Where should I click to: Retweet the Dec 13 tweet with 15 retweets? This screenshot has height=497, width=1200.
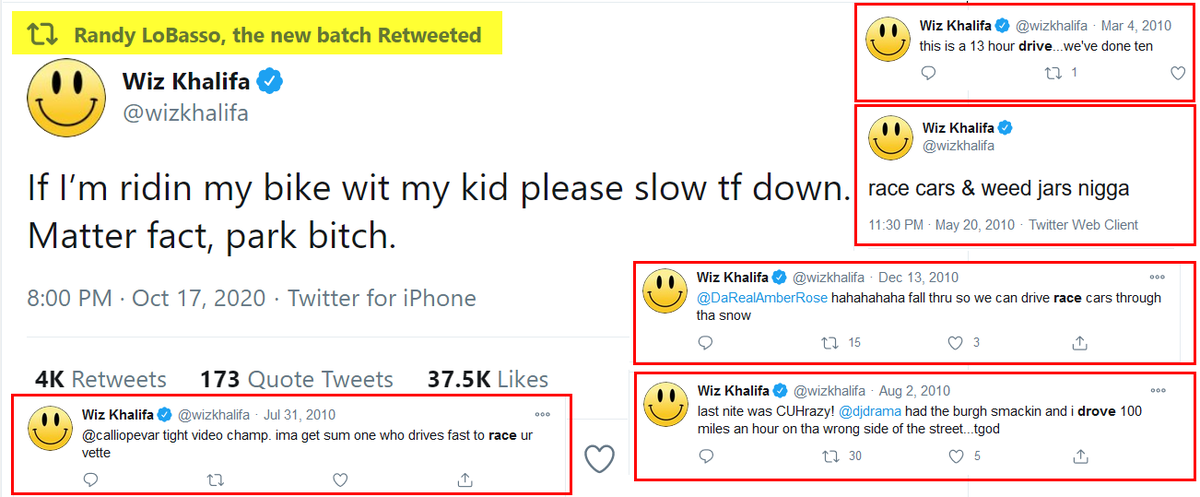click(829, 343)
